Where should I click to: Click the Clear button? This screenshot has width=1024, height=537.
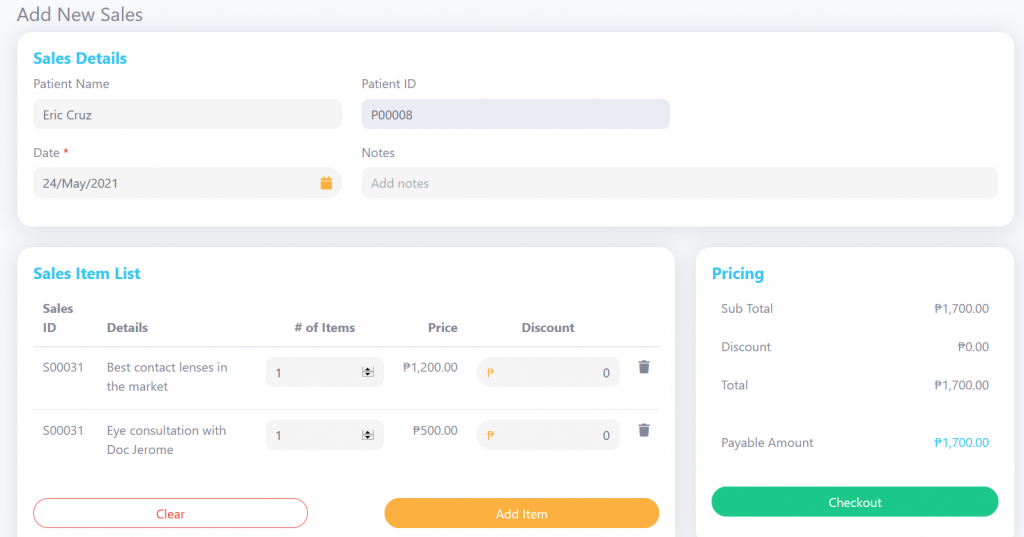pyautogui.click(x=170, y=513)
